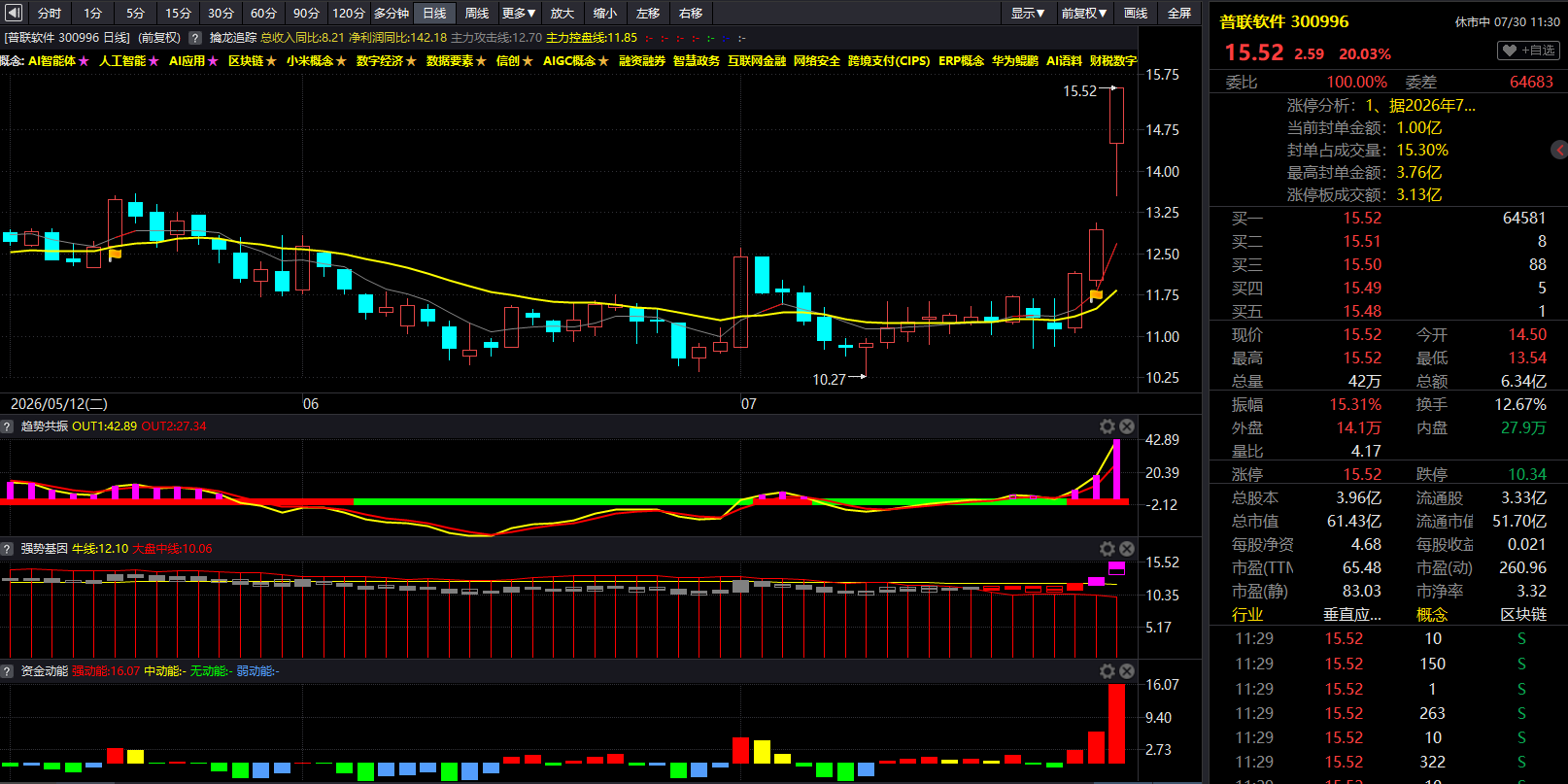Select the 5分 timeframe
This screenshot has height=784, width=1568.
135,13
